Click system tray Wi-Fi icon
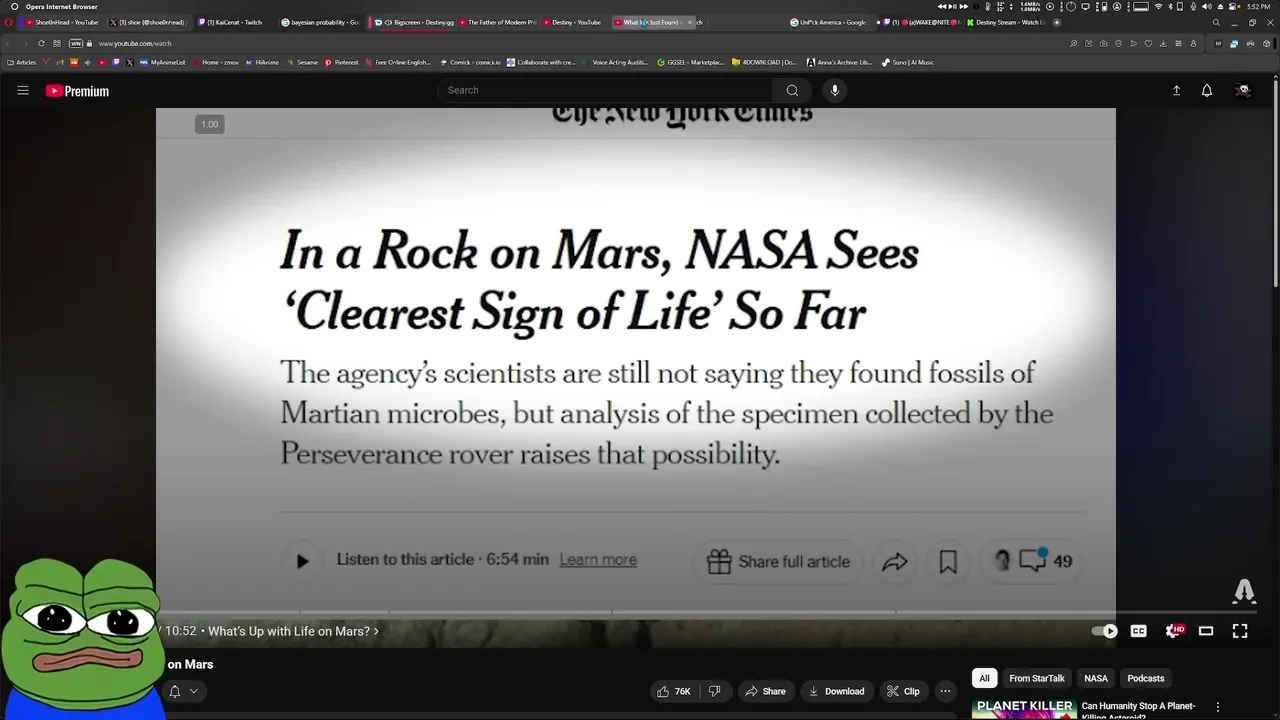 (1158, 7)
